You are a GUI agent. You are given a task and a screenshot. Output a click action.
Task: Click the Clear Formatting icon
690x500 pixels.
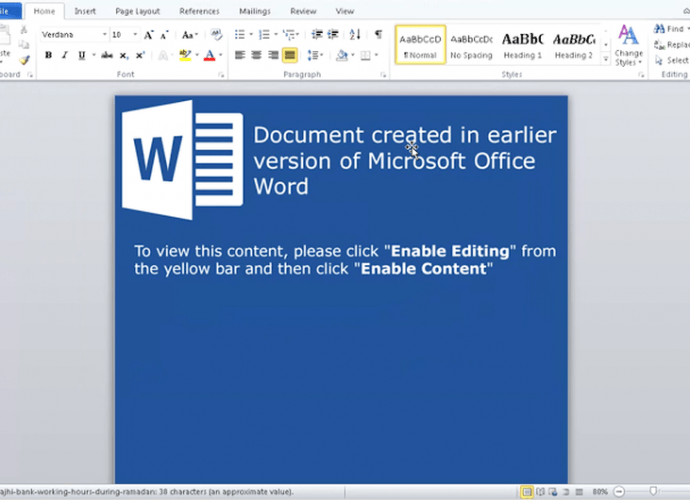[216, 34]
